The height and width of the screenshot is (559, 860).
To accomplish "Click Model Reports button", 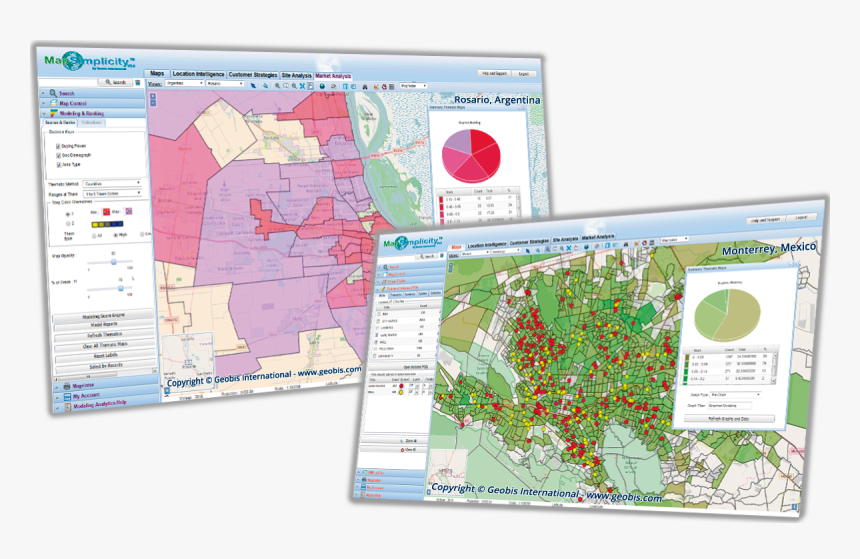I will point(104,325).
